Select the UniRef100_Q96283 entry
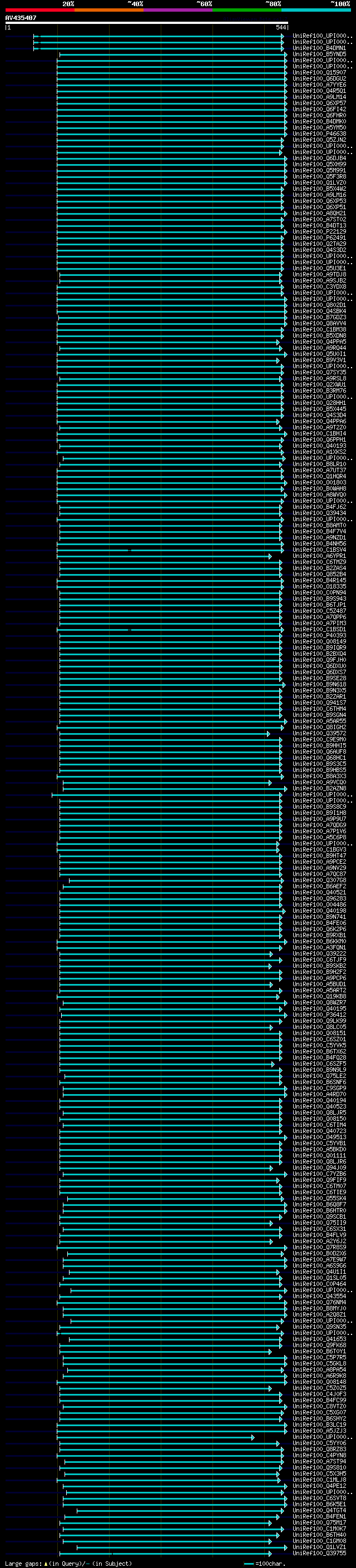Image resolution: width=356 pixels, height=1568 pixels. pyautogui.click(x=319, y=898)
